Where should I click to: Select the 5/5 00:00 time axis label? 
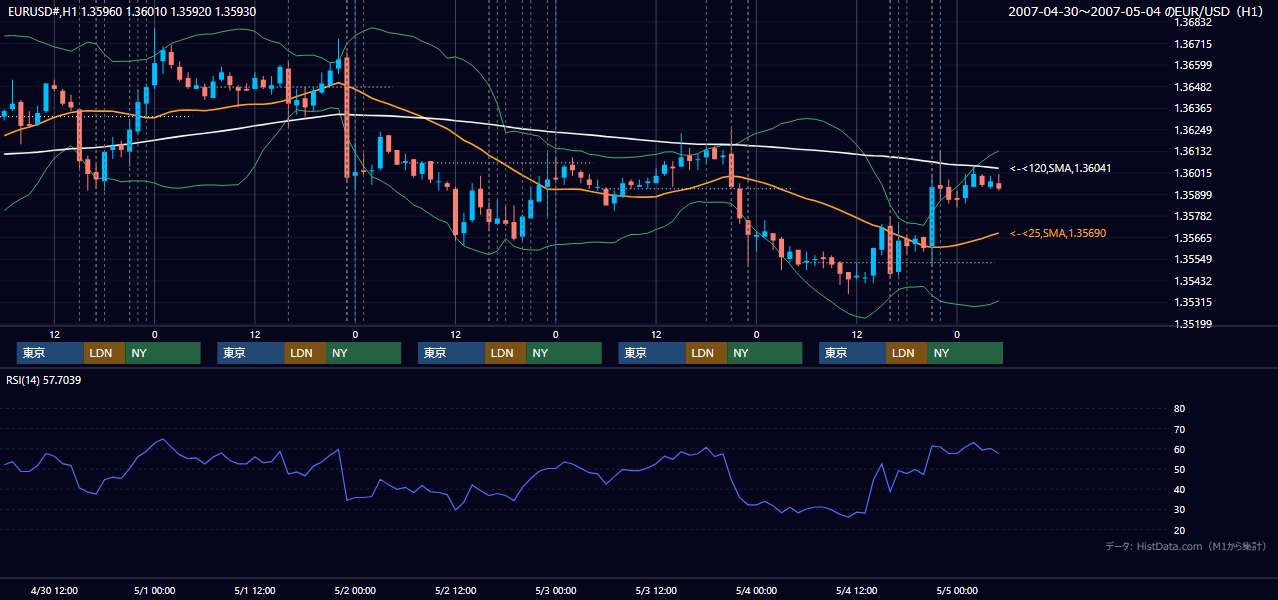click(957, 591)
